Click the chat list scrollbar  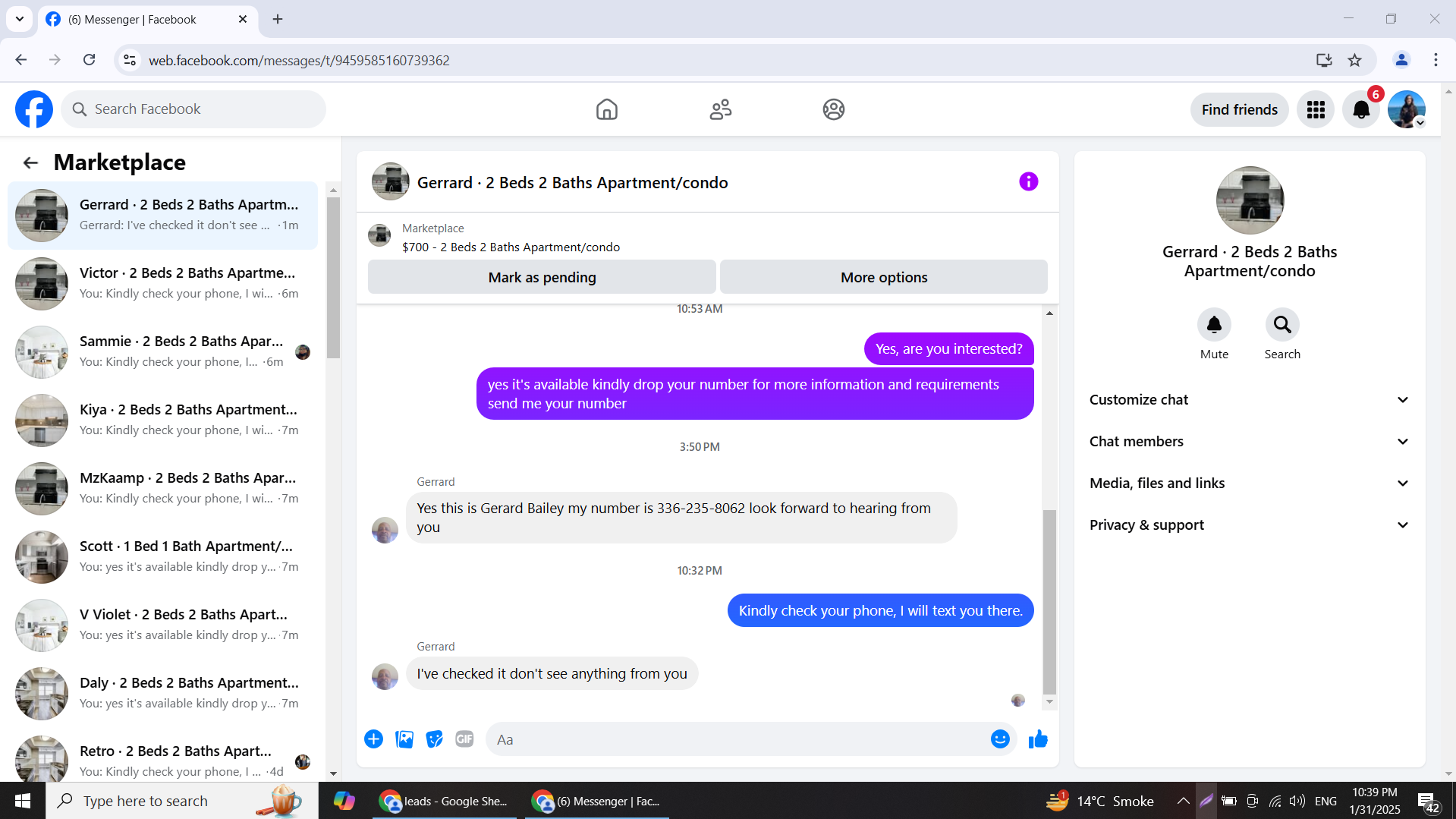pyautogui.click(x=333, y=278)
